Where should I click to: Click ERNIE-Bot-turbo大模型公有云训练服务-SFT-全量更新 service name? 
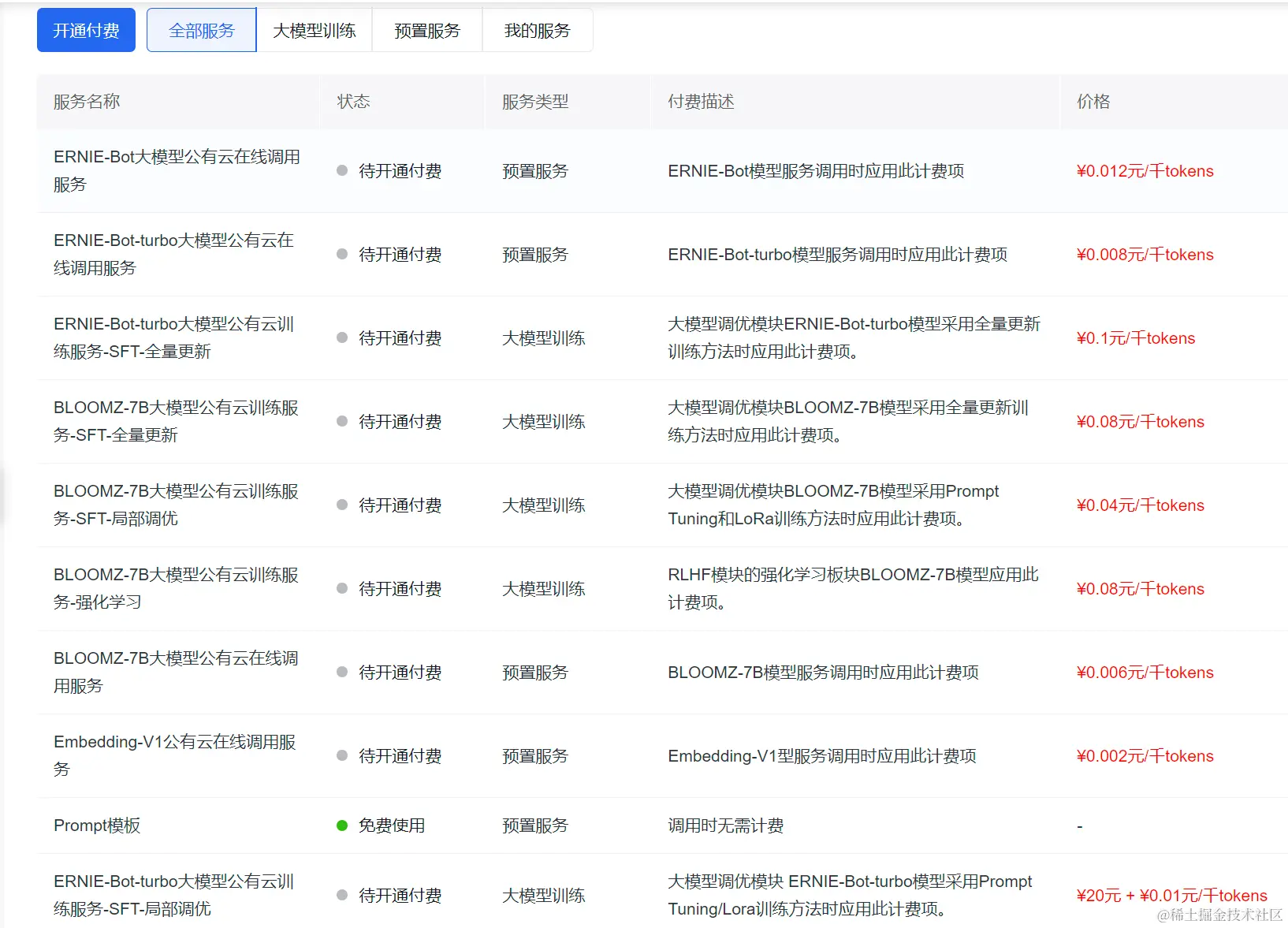point(173,337)
